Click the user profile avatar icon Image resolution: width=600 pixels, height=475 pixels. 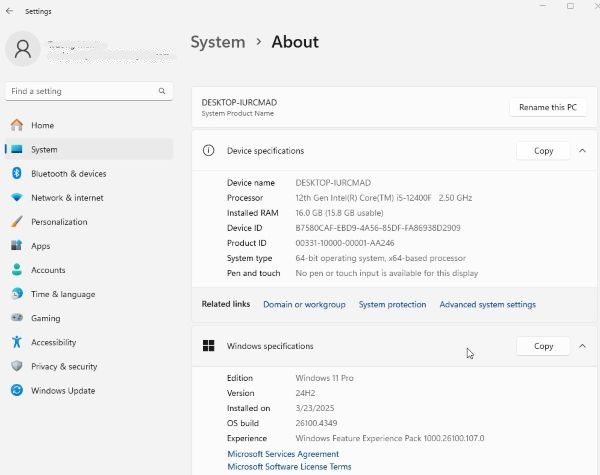(x=23, y=49)
